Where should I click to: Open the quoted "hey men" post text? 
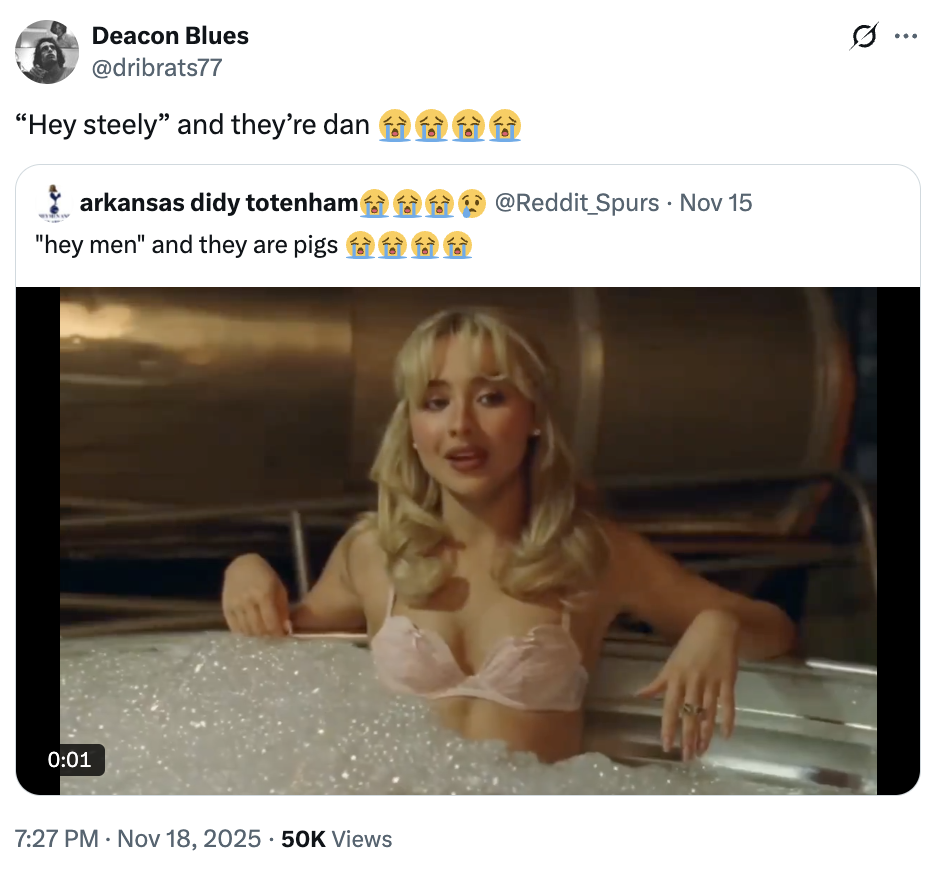(x=190, y=244)
